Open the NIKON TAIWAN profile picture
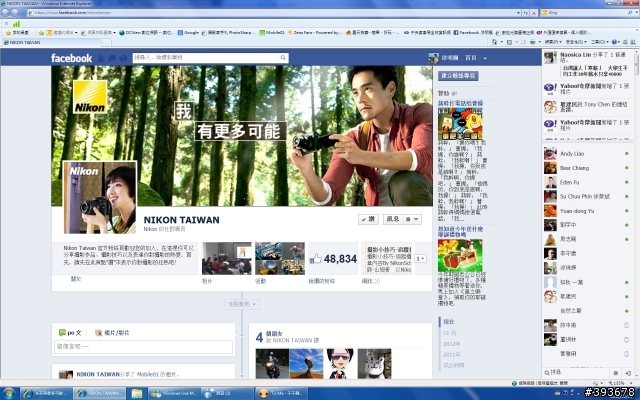The width and height of the screenshot is (640, 400). point(100,198)
